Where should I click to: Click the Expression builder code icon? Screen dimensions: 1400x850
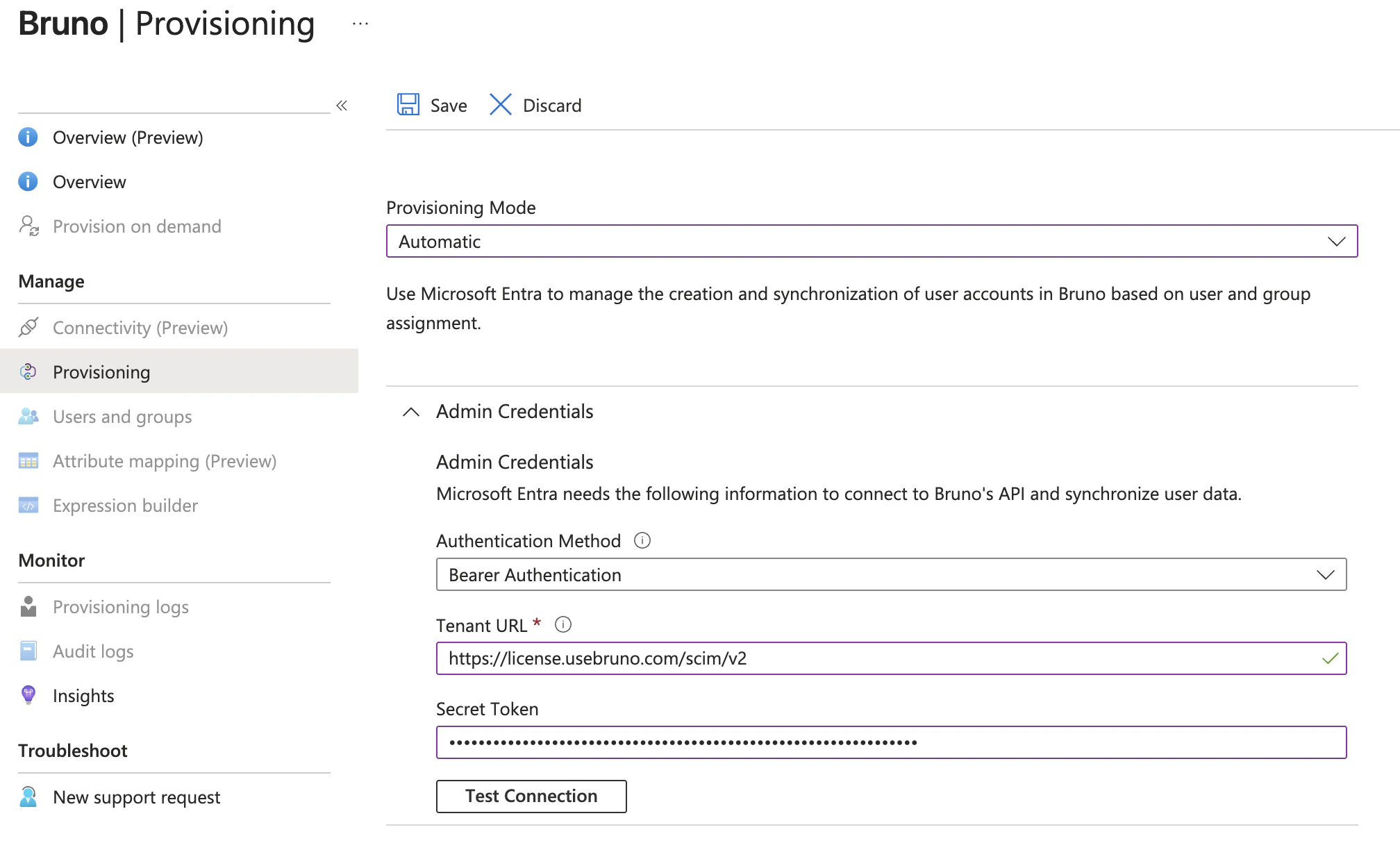pos(28,505)
